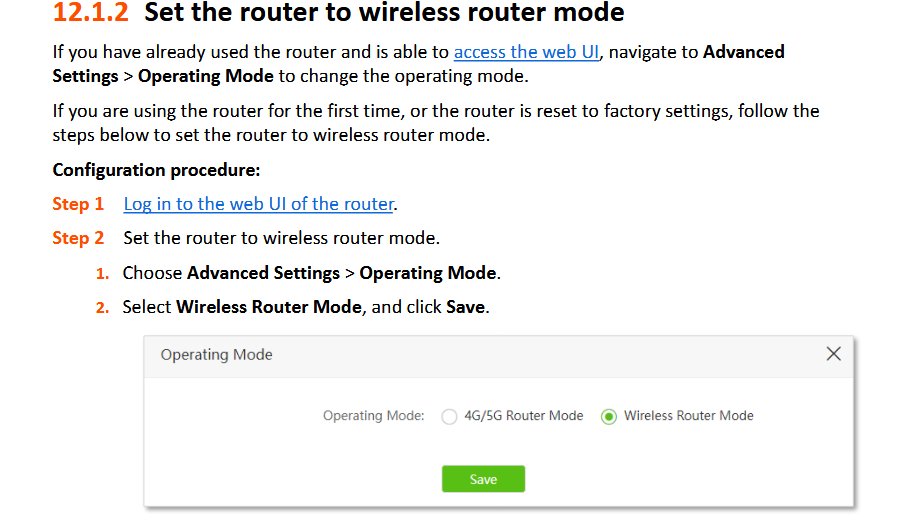Click the bold word "Save" in substep 2
909x529 pixels.
pyautogui.click(x=465, y=307)
